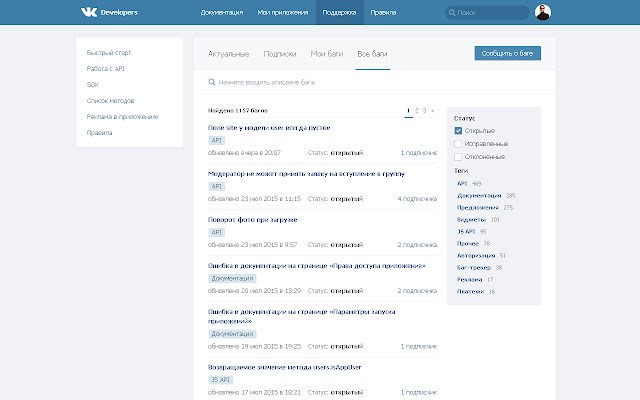
Task: Open Мои приложения in header
Action: click(x=283, y=13)
